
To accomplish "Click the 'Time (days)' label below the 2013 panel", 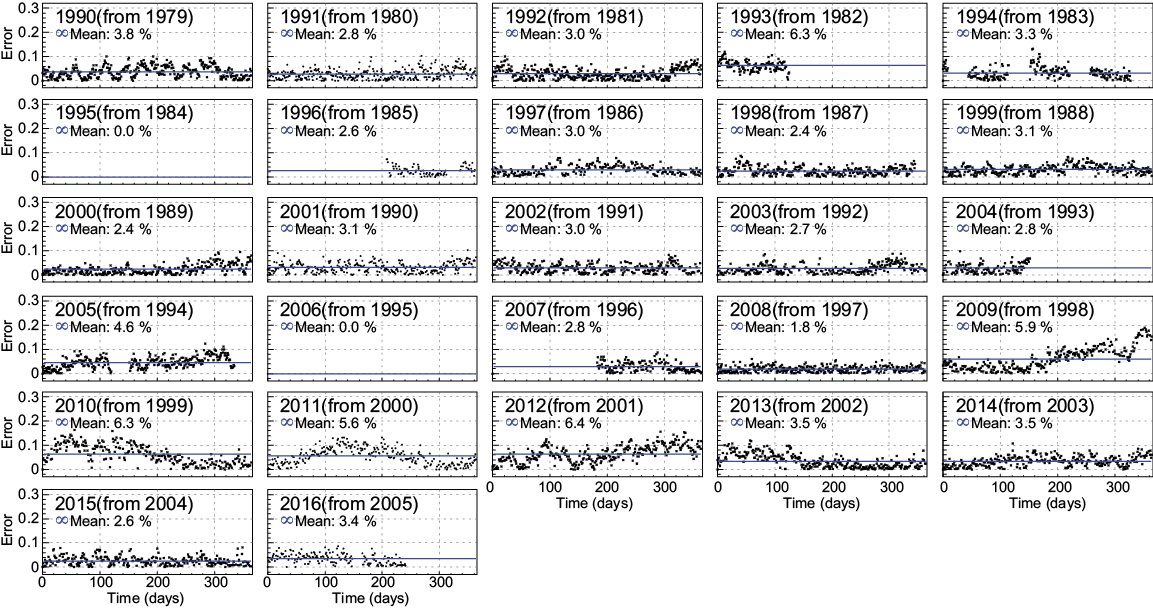I will [x=822, y=500].
